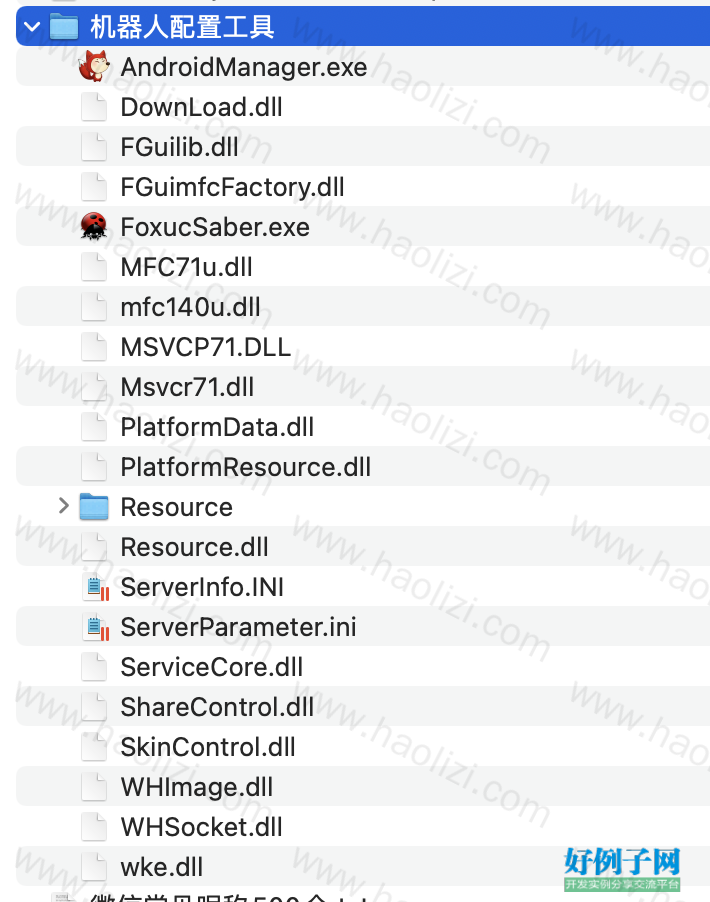Click the 机器人配置工具 folder icon
This screenshot has height=902, width=710.
[x=64, y=26]
